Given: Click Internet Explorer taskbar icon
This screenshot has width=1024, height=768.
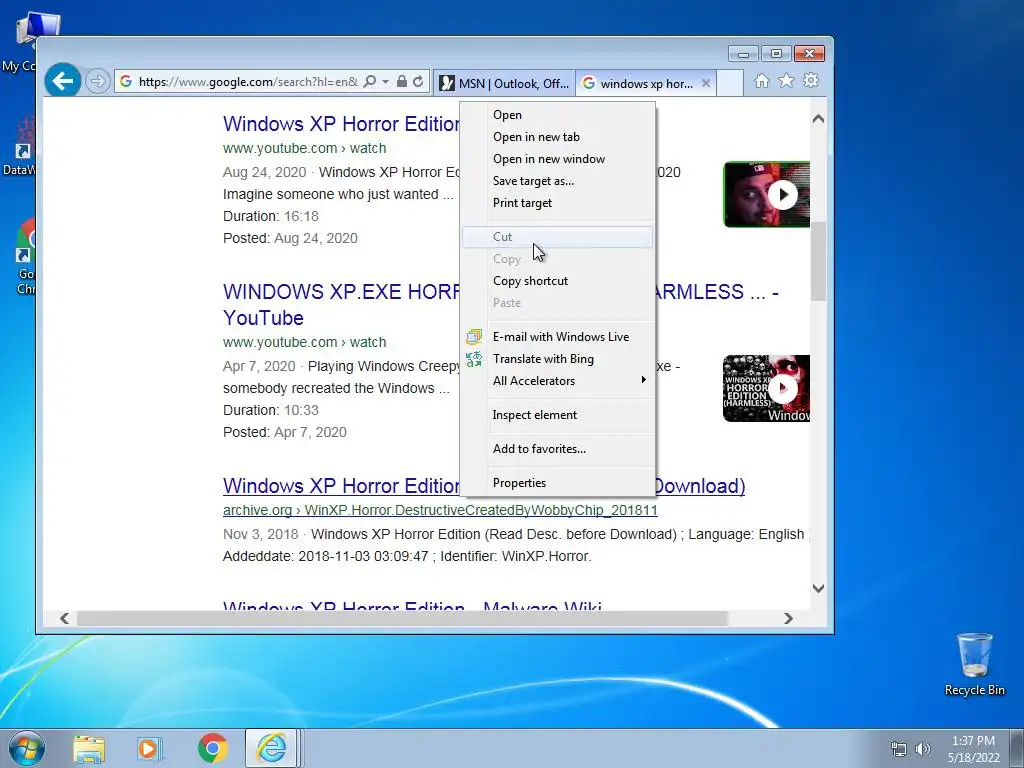Looking at the screenshot, I should (272, 748).
